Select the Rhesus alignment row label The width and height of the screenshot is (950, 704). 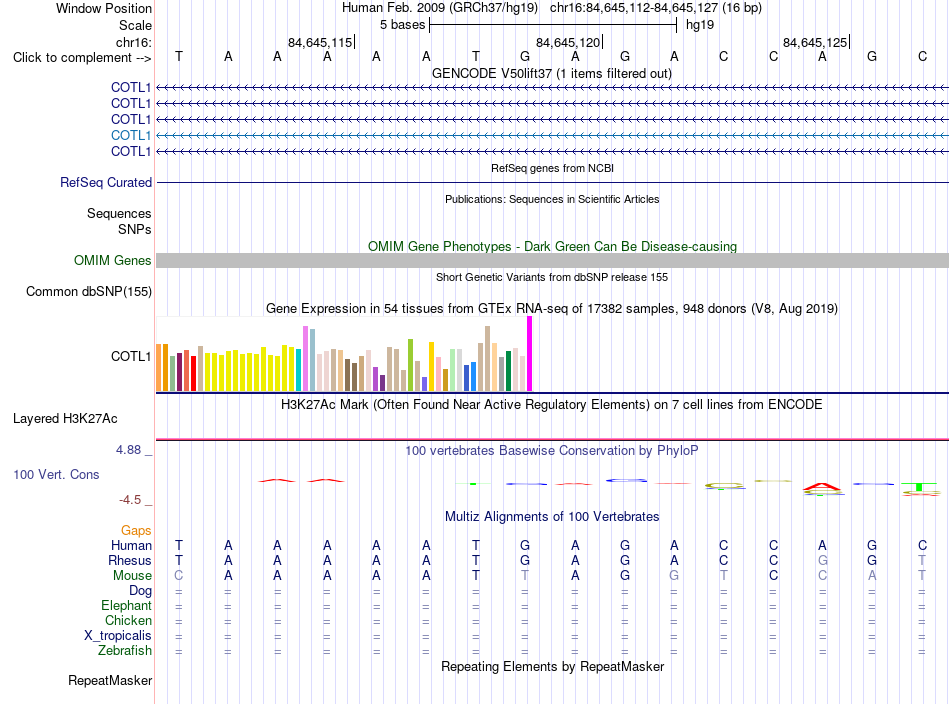[x=130, y=560]
